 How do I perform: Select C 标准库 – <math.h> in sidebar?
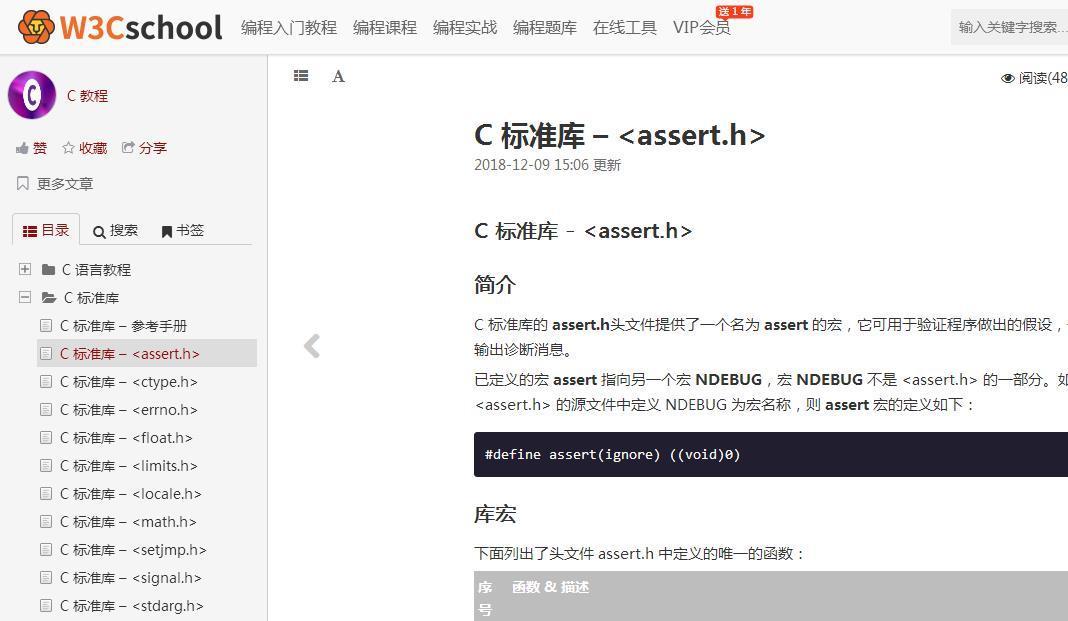(126, 521)
